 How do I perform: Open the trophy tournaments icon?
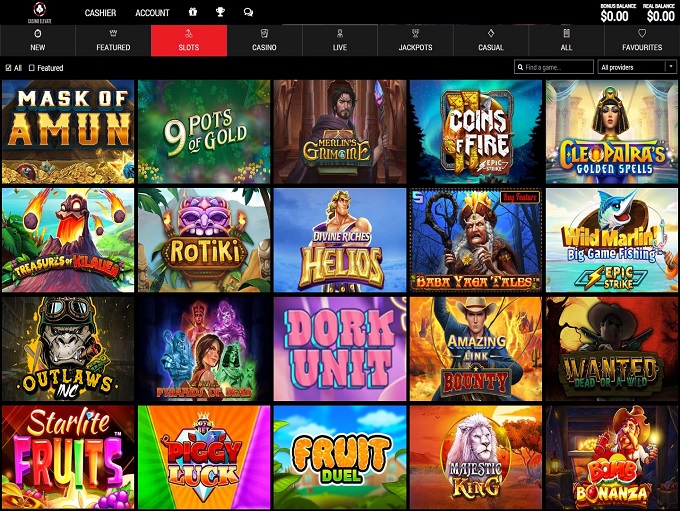click(x=220, y=13)
